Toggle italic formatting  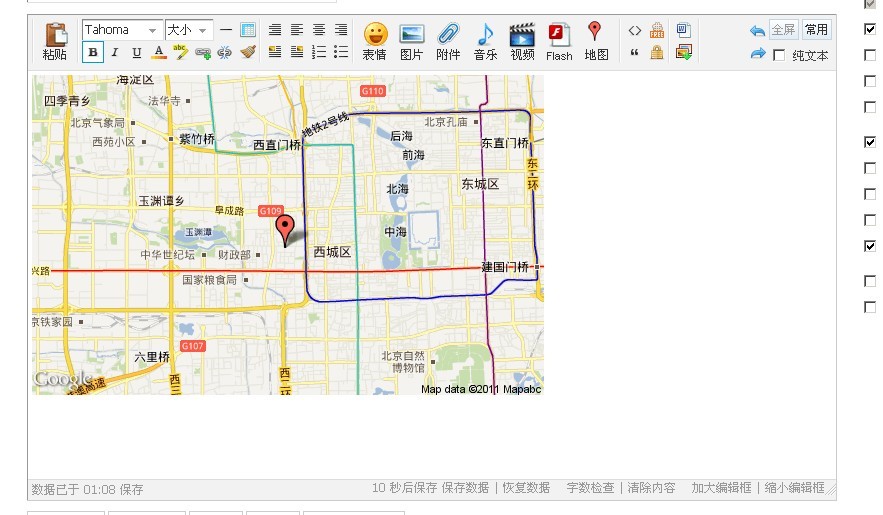click(x=115, y=53)
